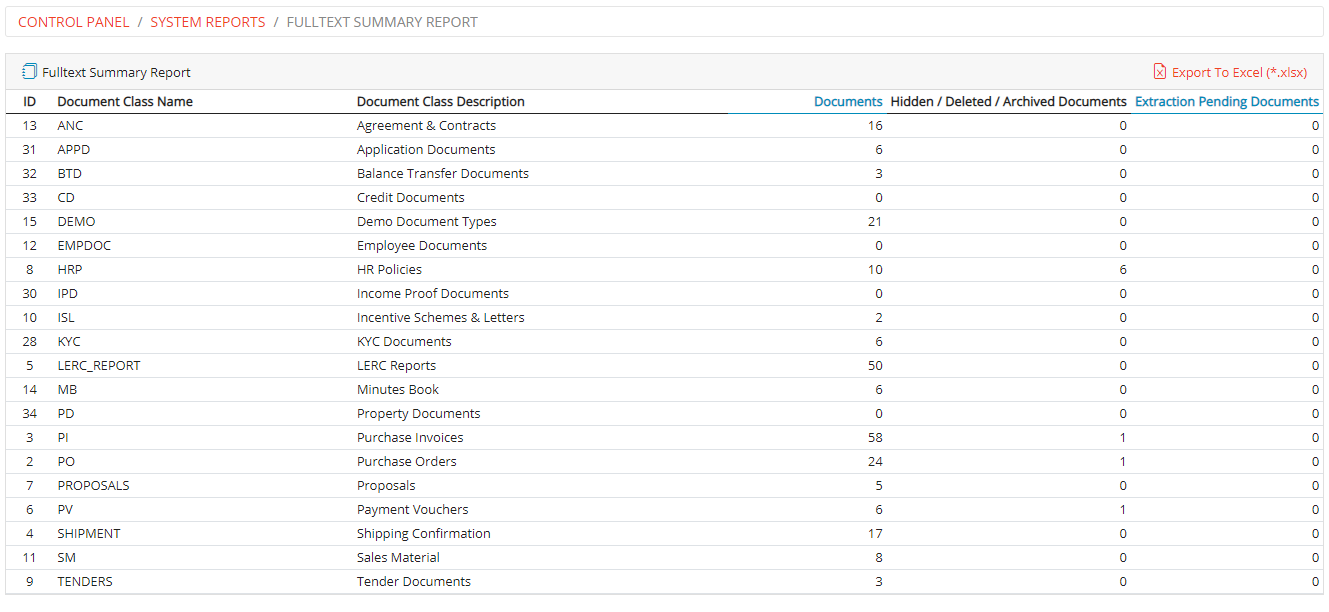Click the HR Policies description

coord(390,270)
